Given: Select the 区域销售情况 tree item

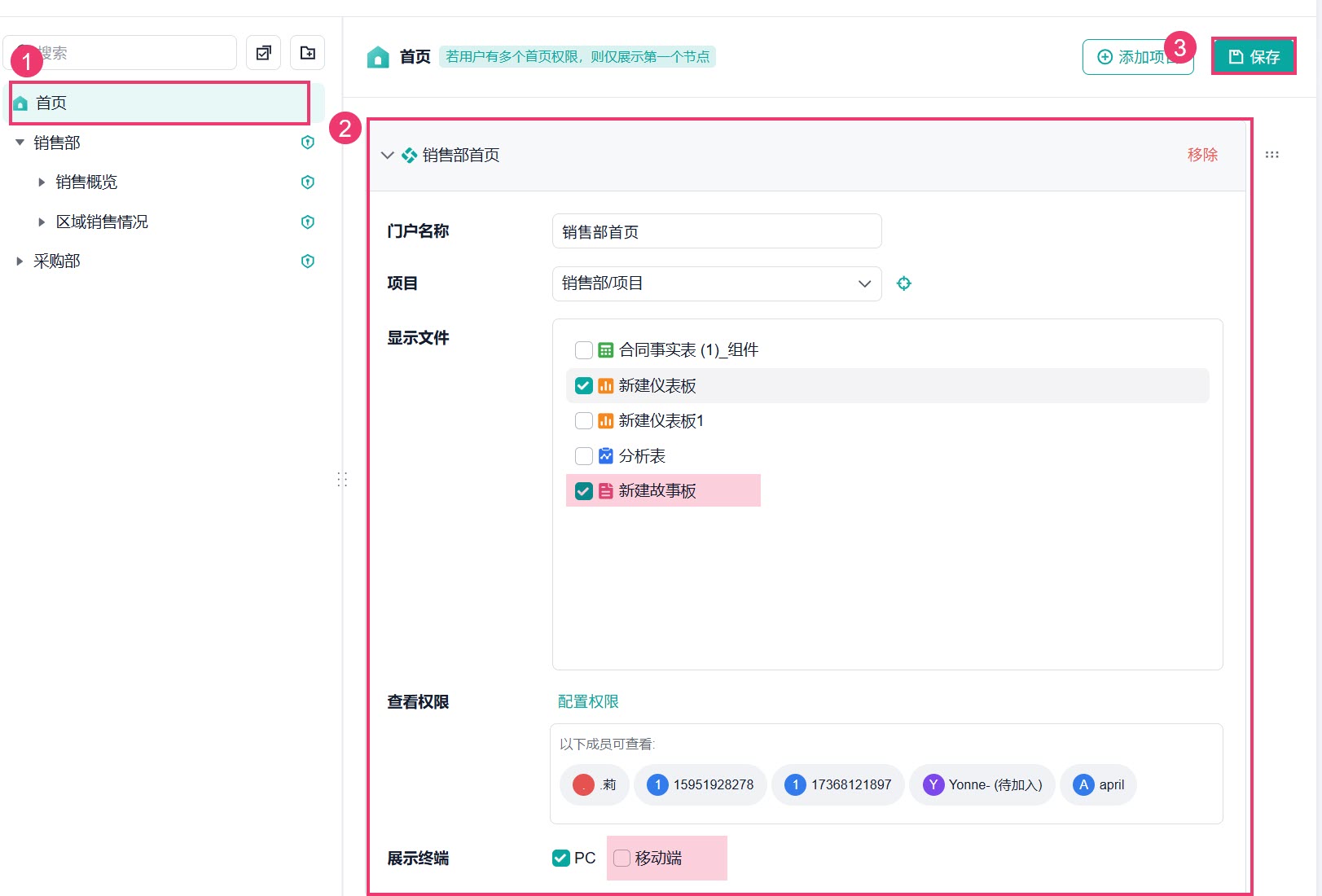Looking at the screenshot, I should tap(102, 222).
